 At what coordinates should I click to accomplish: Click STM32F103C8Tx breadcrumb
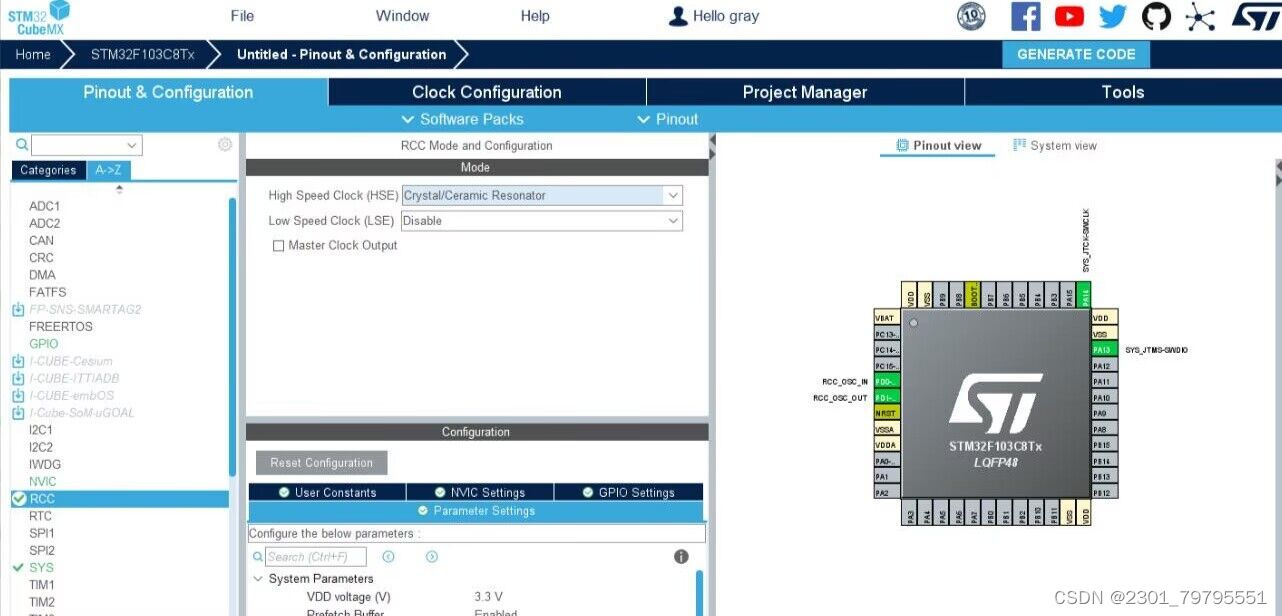[143, 54]
